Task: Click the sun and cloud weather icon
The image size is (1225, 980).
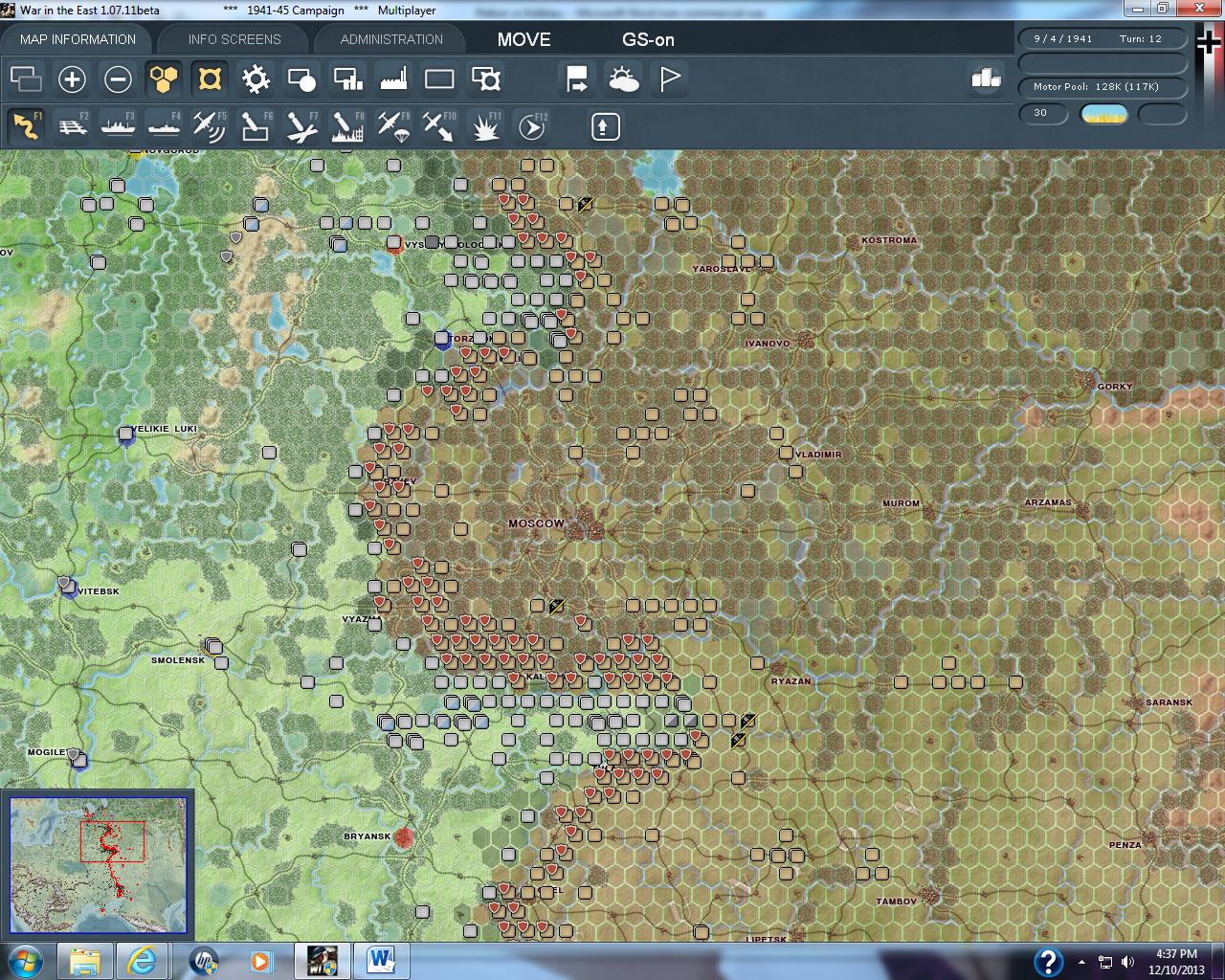Action: pos(623,78)
